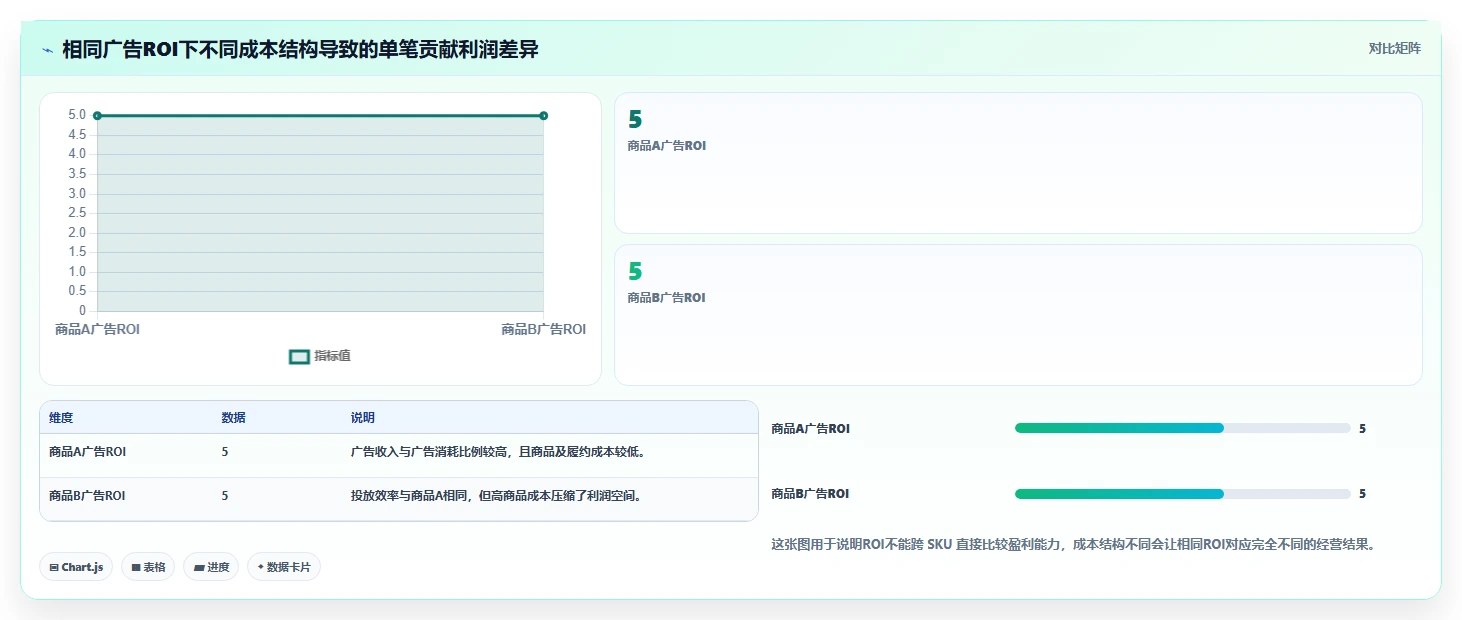This screenshot has height=620, width=1462.
Task: Click the 进度 tag
Action: tap(211, 567)
